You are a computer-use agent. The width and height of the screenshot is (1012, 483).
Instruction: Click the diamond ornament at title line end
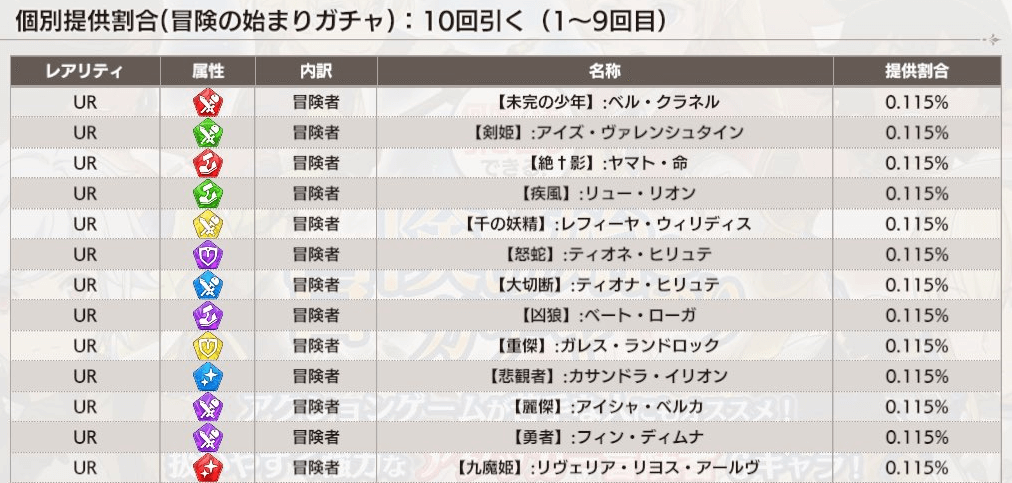pos(991,40)
